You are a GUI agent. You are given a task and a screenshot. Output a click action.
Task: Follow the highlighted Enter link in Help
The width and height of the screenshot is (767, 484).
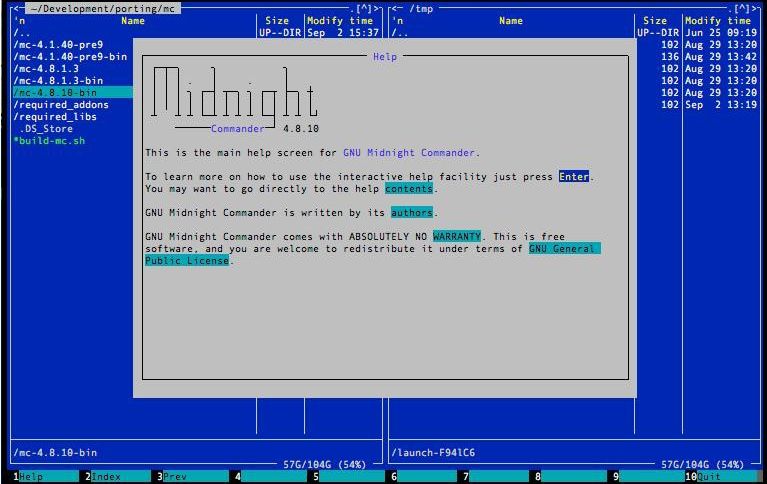574,176
